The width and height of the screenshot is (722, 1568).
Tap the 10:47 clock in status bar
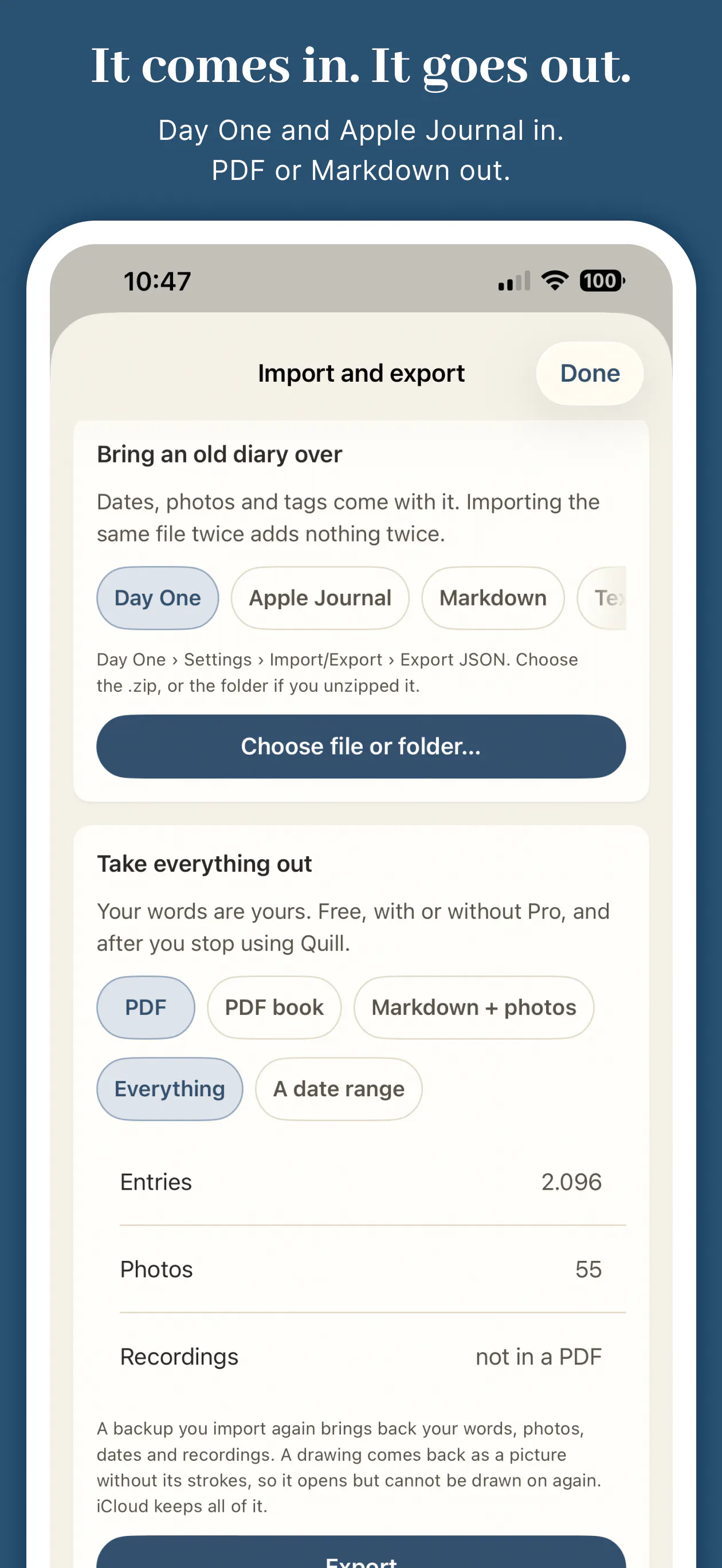pos(158,281)
